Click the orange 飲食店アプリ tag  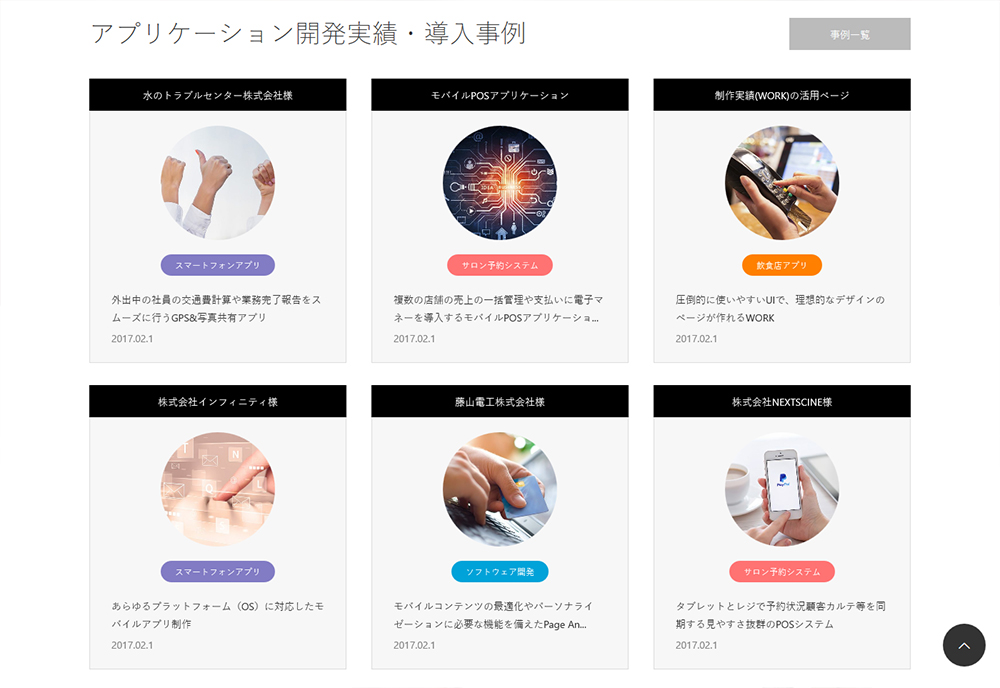pos(782,265)
